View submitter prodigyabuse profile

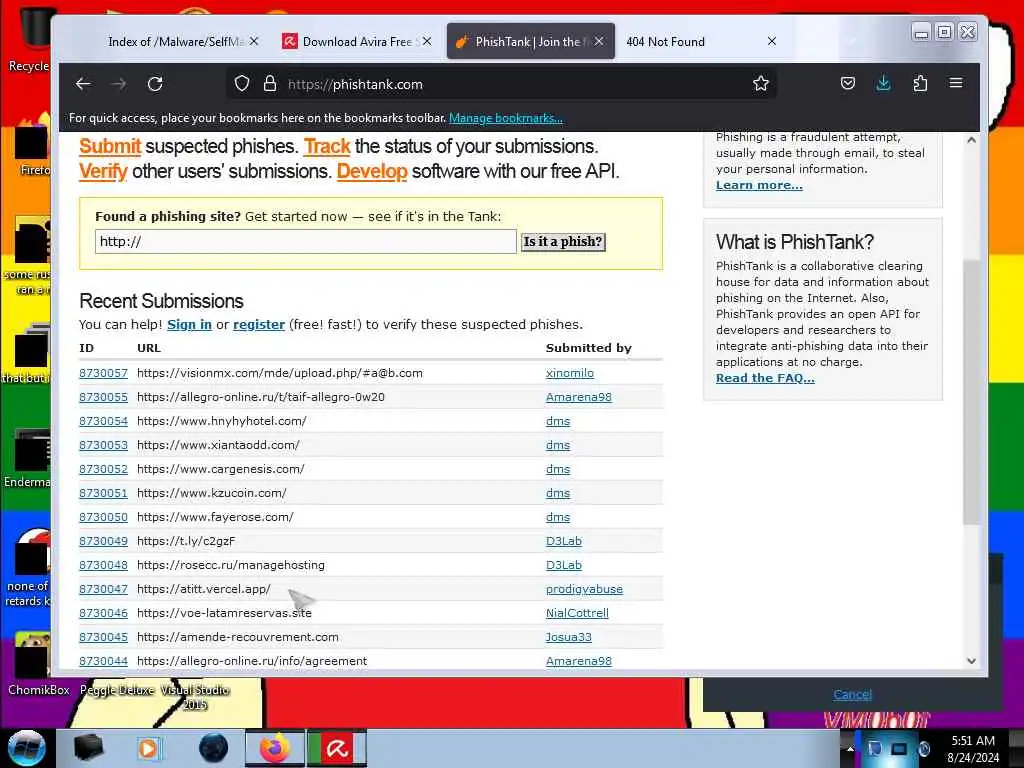pos(584,589)
